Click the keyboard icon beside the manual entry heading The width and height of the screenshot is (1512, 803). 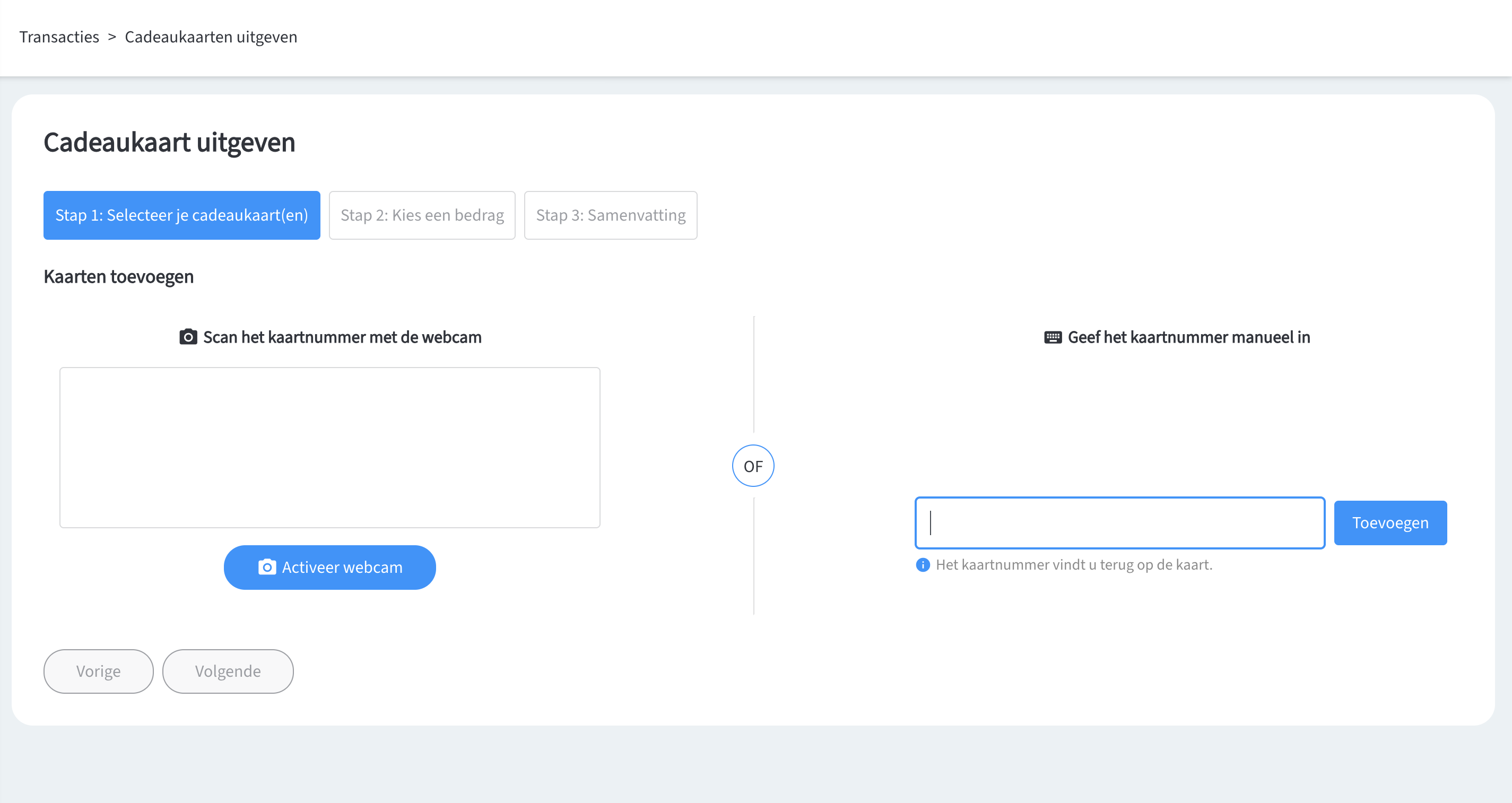coord(1053,337)
